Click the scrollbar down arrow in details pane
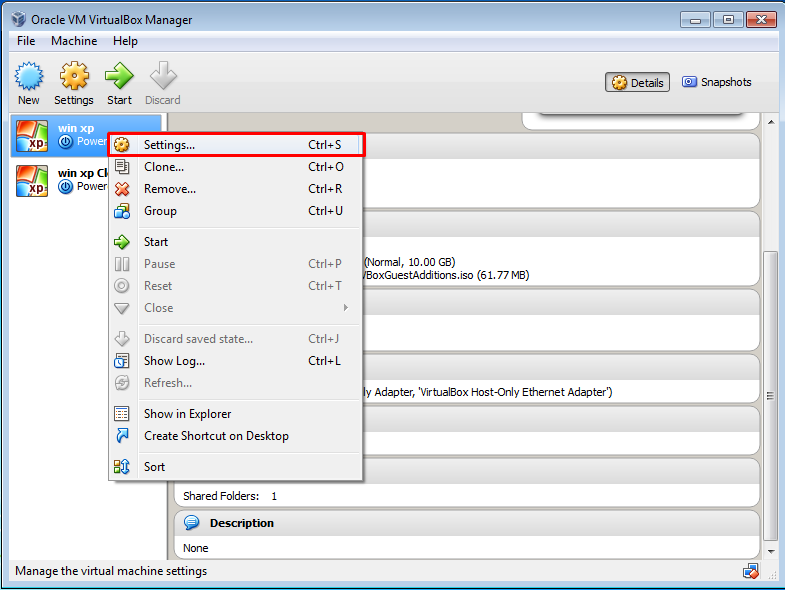Viewport: 785px width, 590px height. (x=771, y=552)
